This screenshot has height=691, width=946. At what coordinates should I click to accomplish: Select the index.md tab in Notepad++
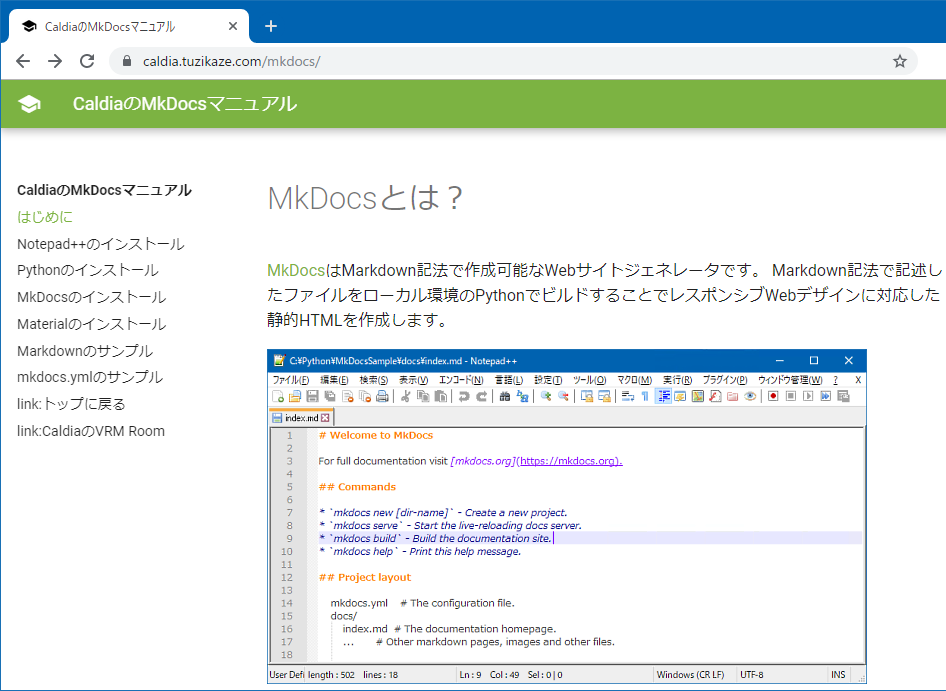point(301,418)
